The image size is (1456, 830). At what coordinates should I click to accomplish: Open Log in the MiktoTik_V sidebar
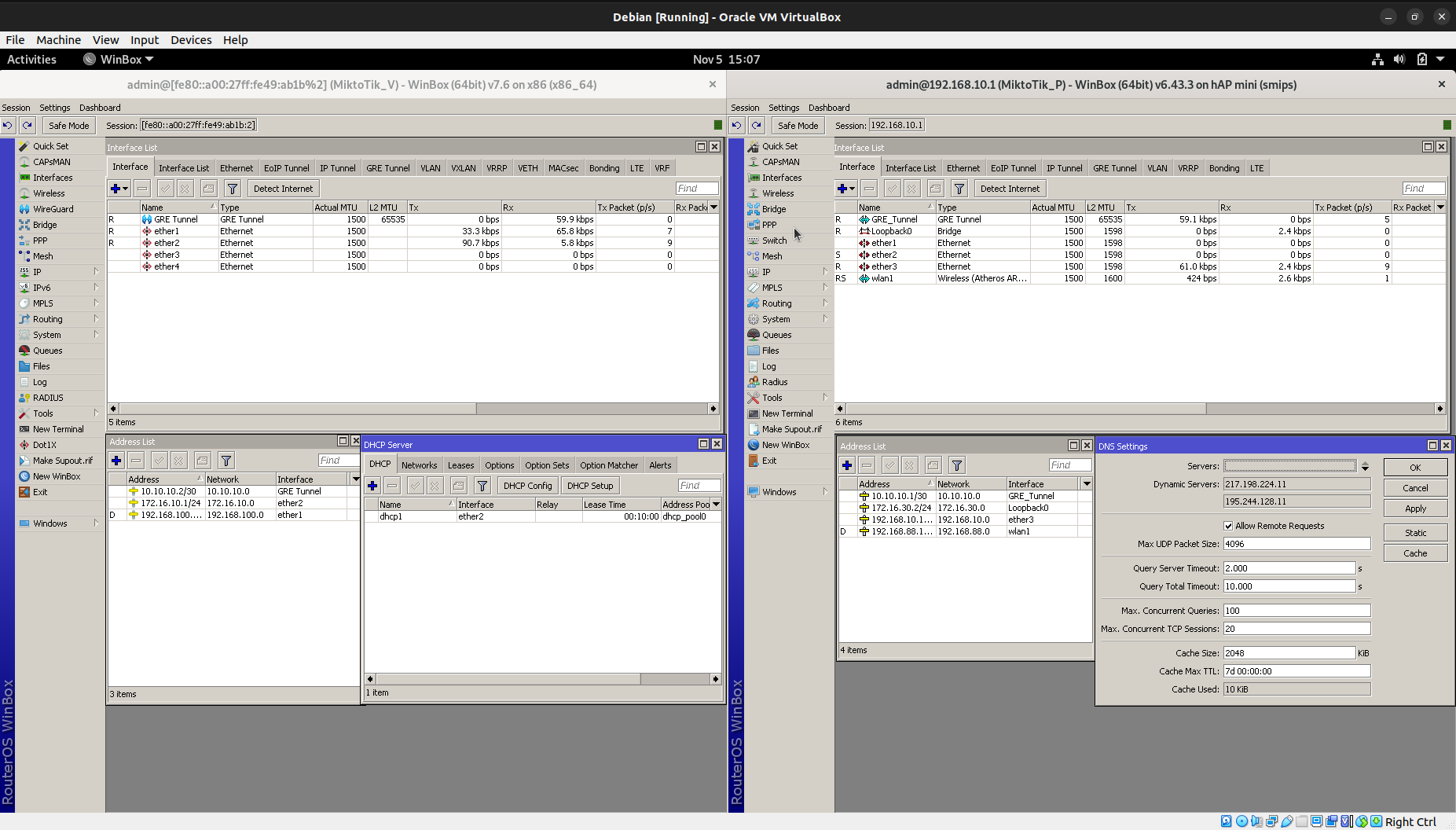pyautogui.click(x=39, y=382)
